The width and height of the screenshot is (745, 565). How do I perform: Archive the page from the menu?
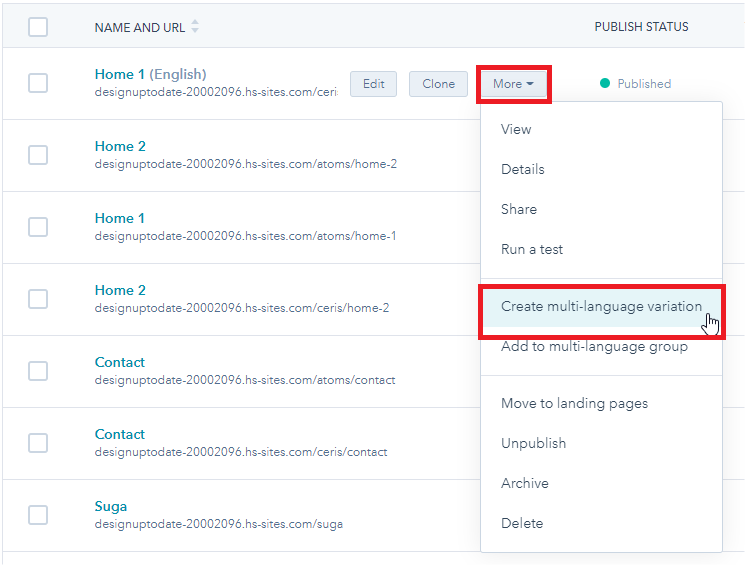click(x=525, y=483)
